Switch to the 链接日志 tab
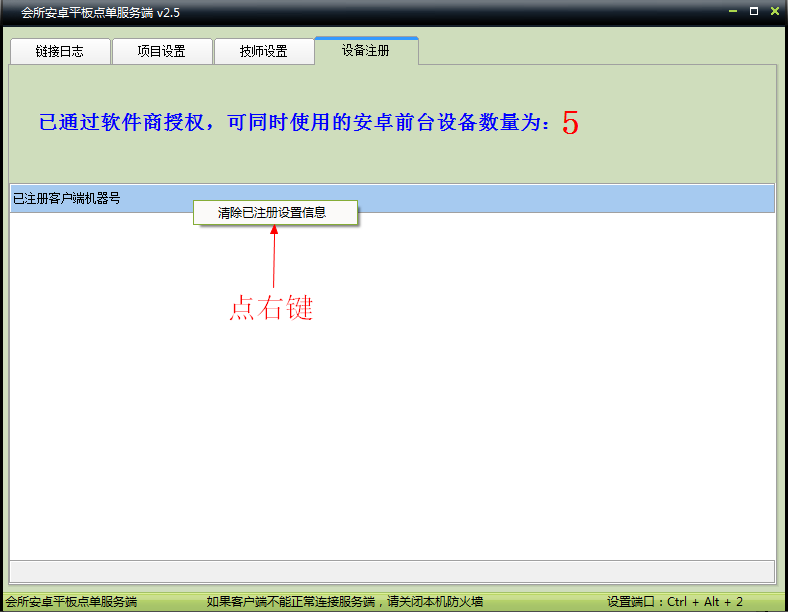The image size is (788, 612). click(59, 52)
